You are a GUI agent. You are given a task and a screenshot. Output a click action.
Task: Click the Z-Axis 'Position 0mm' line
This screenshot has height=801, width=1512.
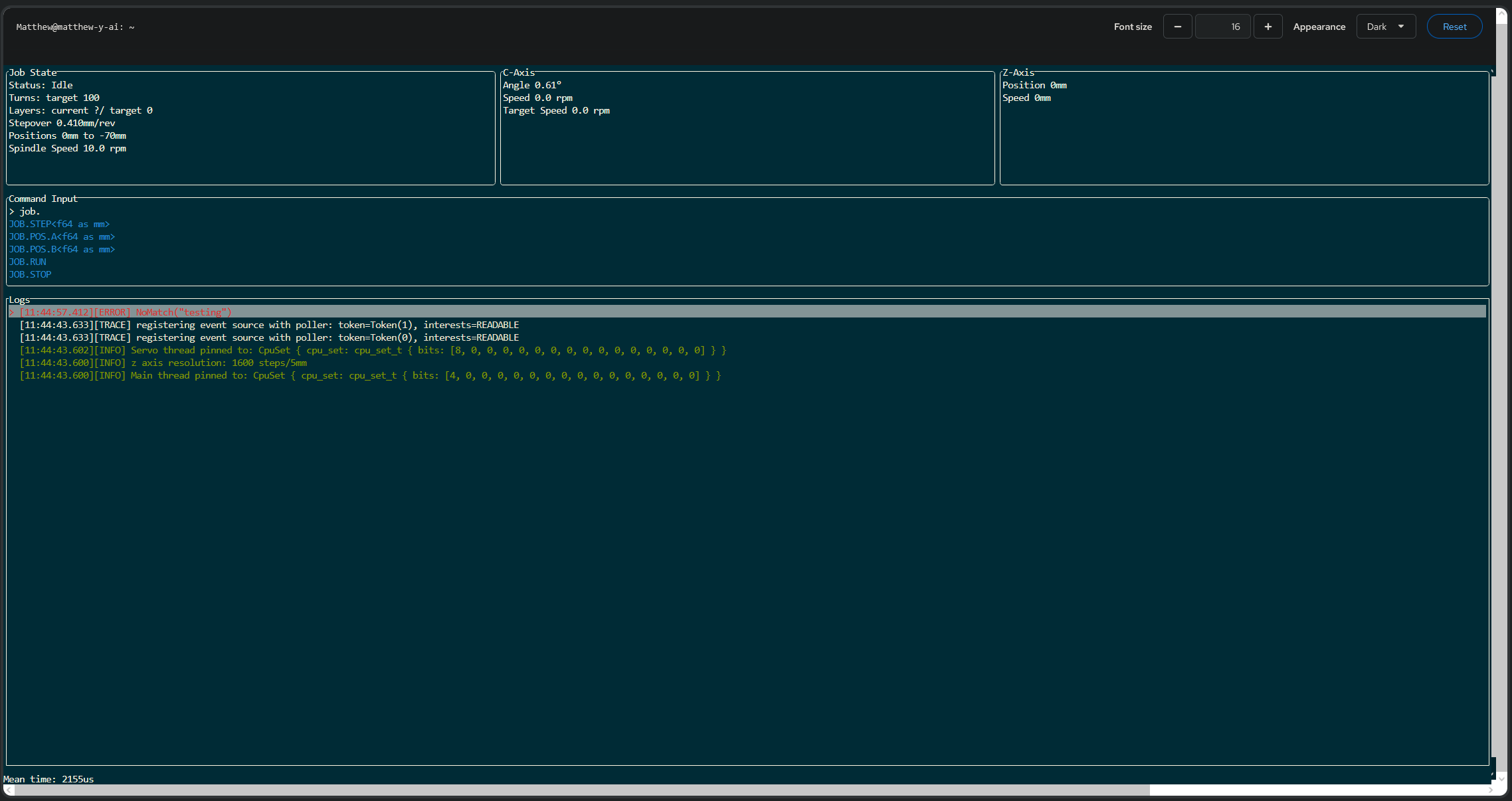tap(1034, 85)
